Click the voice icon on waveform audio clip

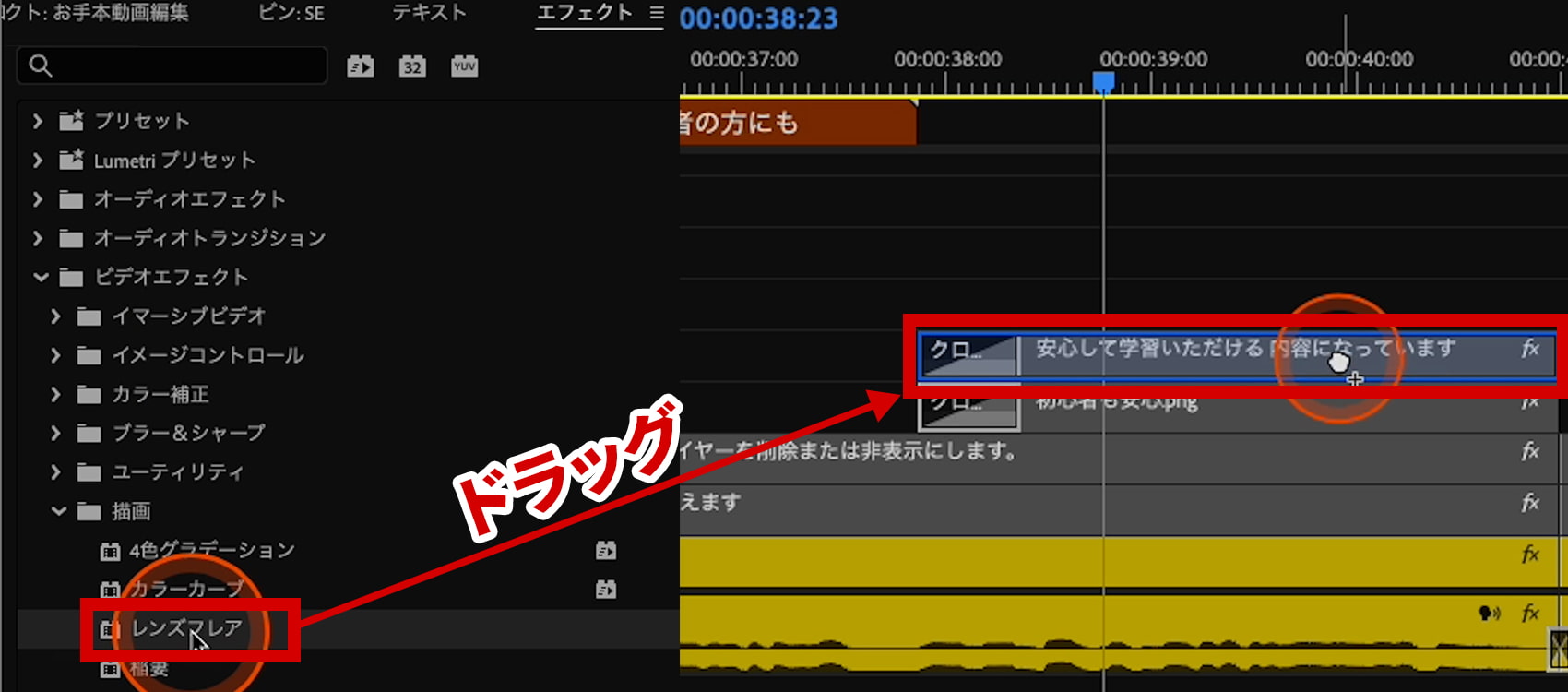1489,614
